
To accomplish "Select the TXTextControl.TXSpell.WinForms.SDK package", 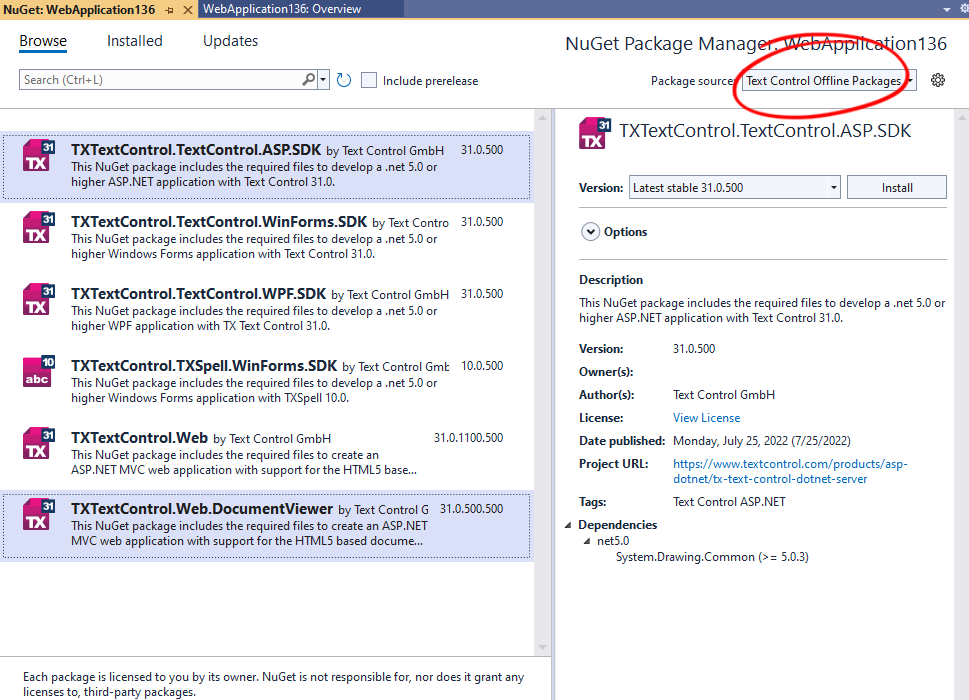I will pyautogui.click(x=266, y=381).
